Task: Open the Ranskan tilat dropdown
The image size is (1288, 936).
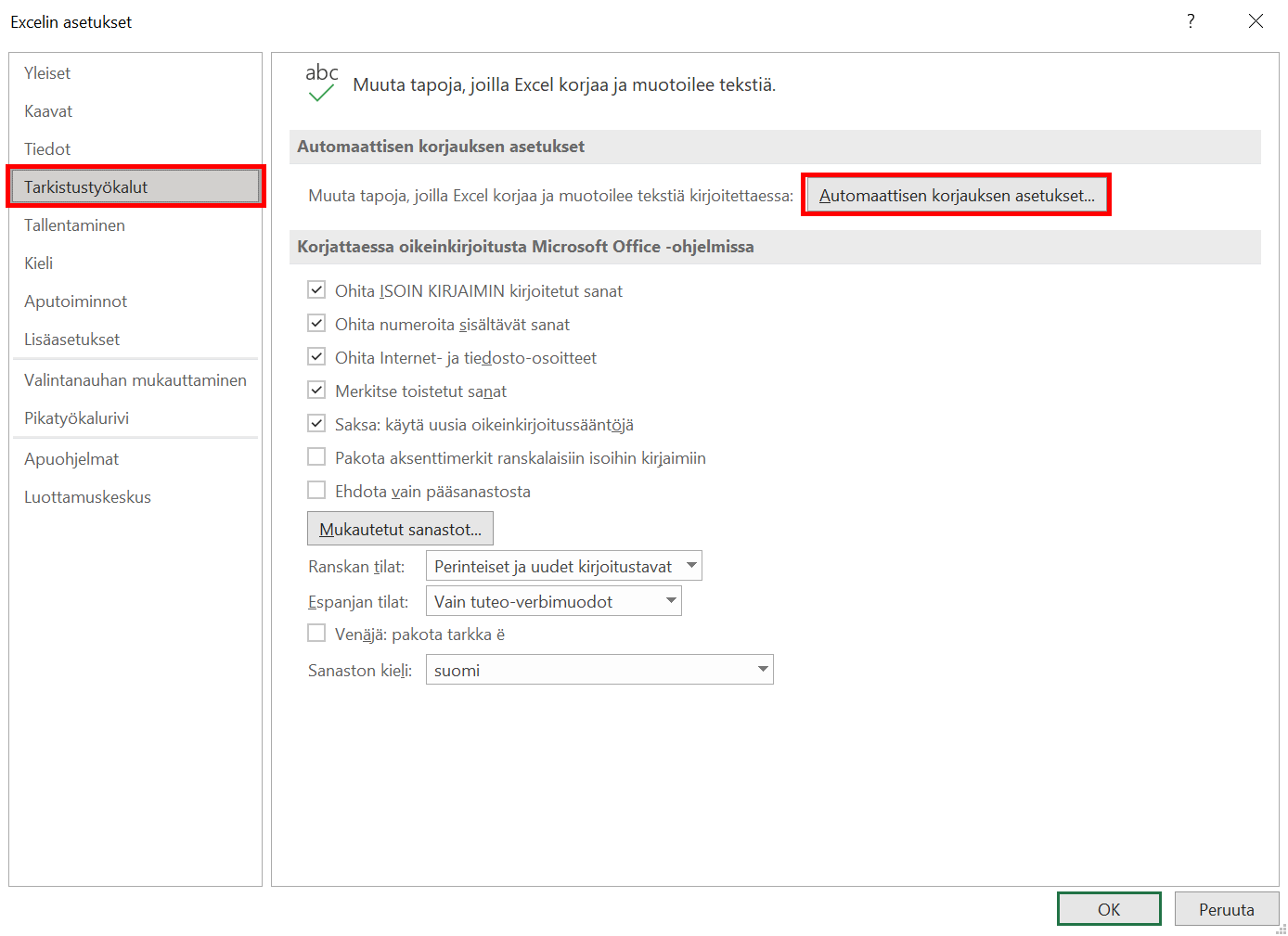Action: pyautogui.click(x=563, y=566)
